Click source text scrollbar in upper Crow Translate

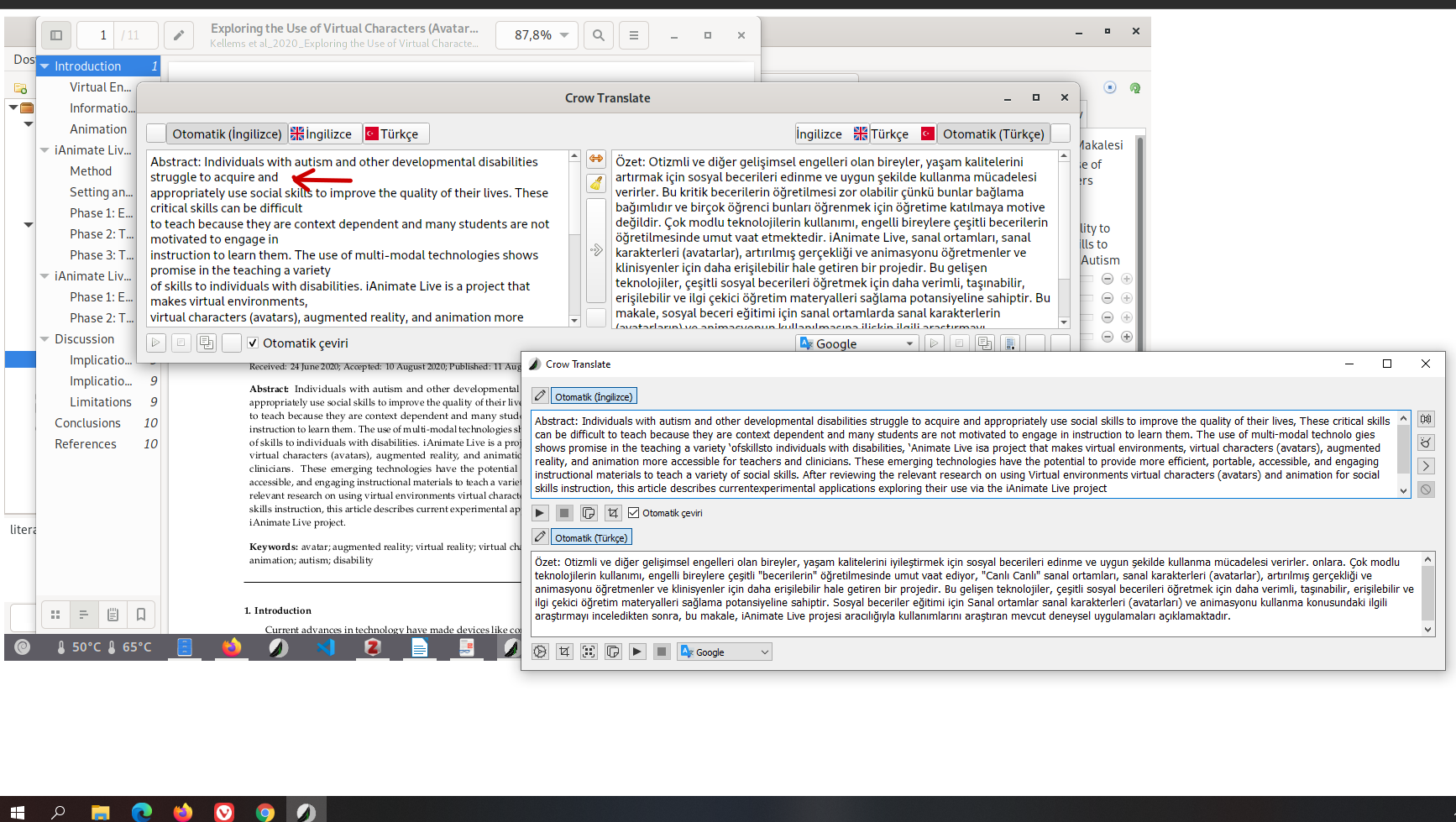tap(574, 238)
